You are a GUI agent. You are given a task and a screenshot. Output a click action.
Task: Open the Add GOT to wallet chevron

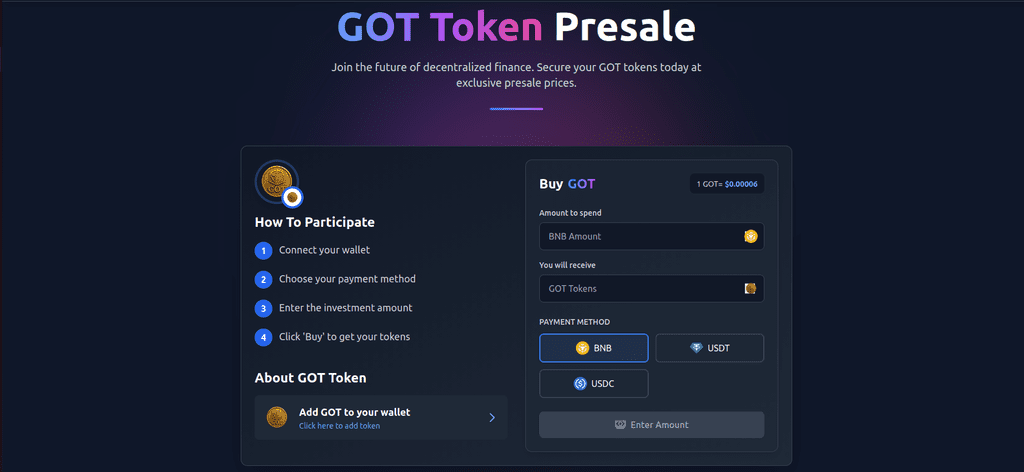[x=492, y=417]
